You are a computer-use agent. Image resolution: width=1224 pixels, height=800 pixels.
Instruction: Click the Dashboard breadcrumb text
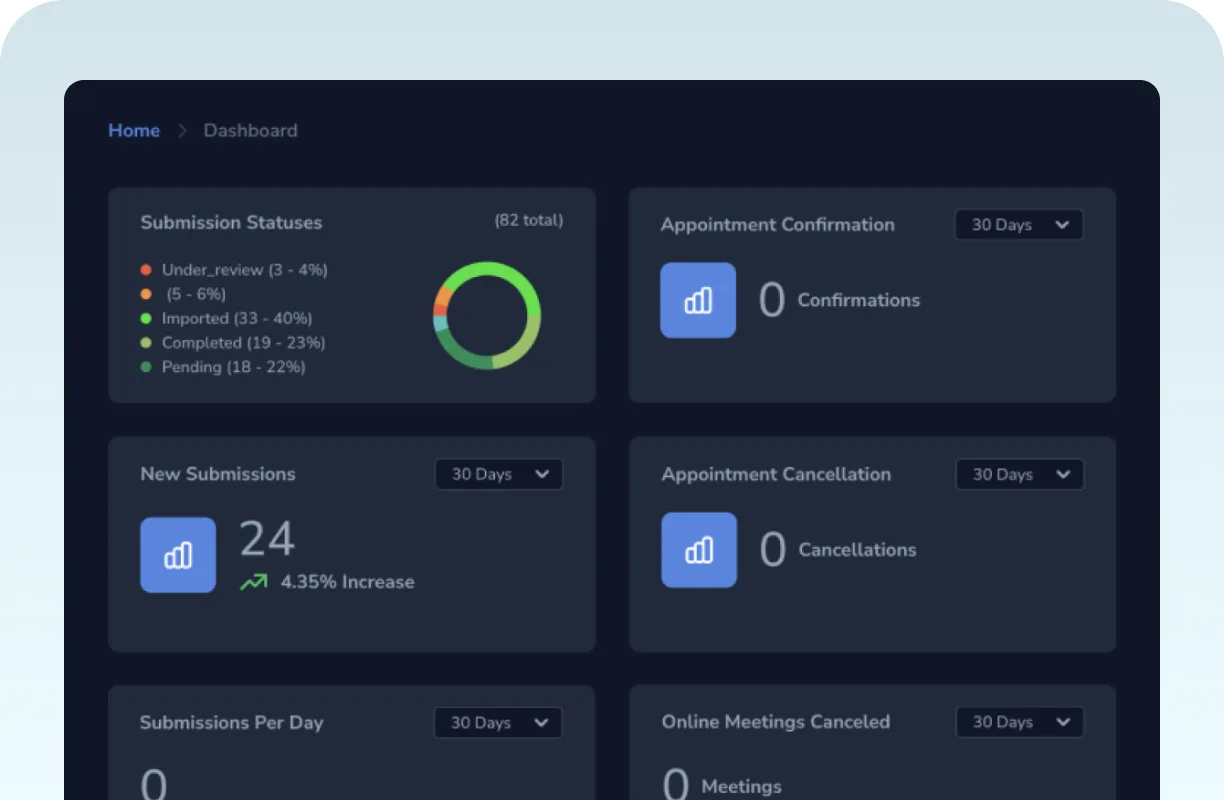click(250, 130)
